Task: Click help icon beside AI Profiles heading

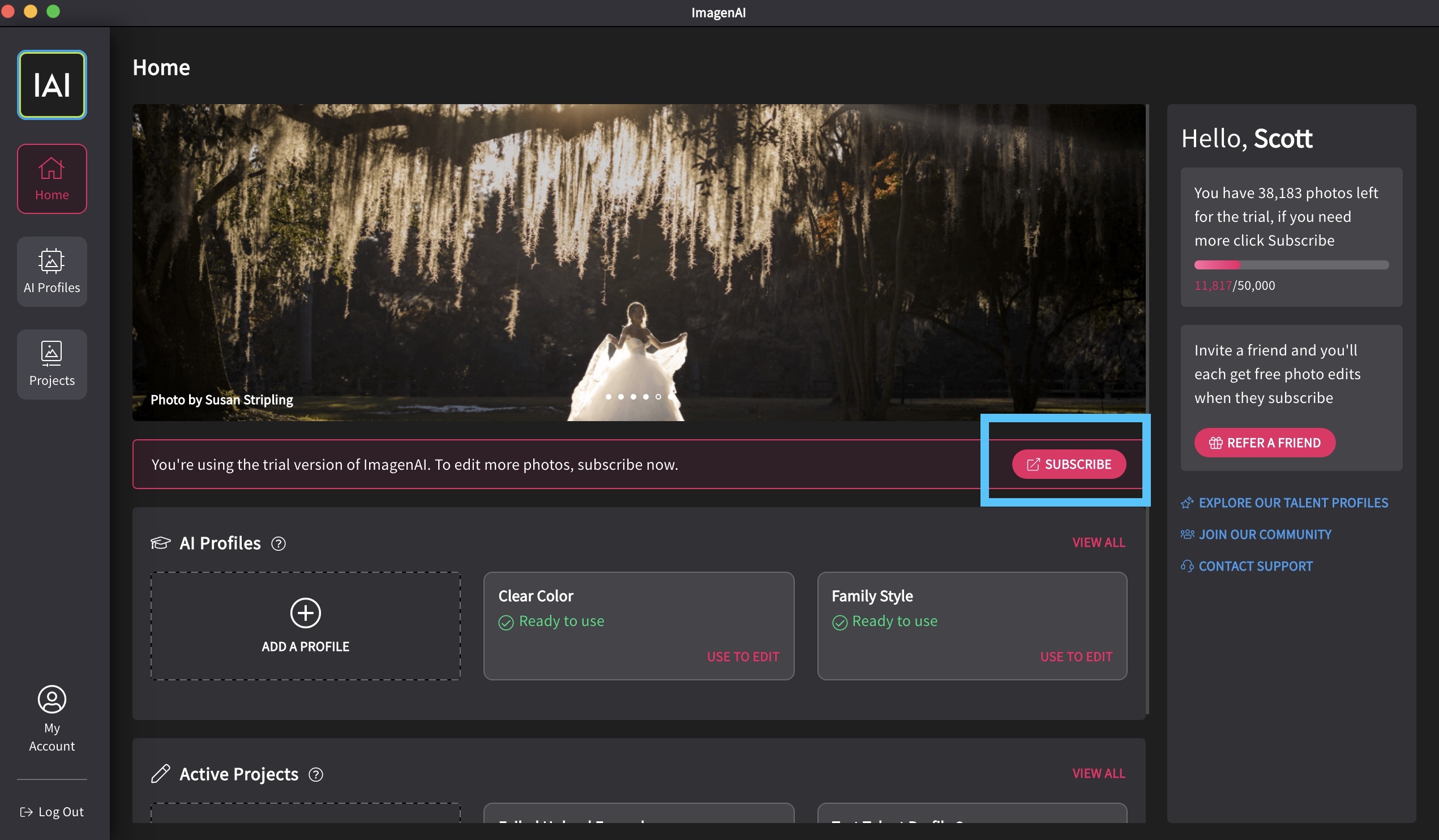Action: (278, 543)
